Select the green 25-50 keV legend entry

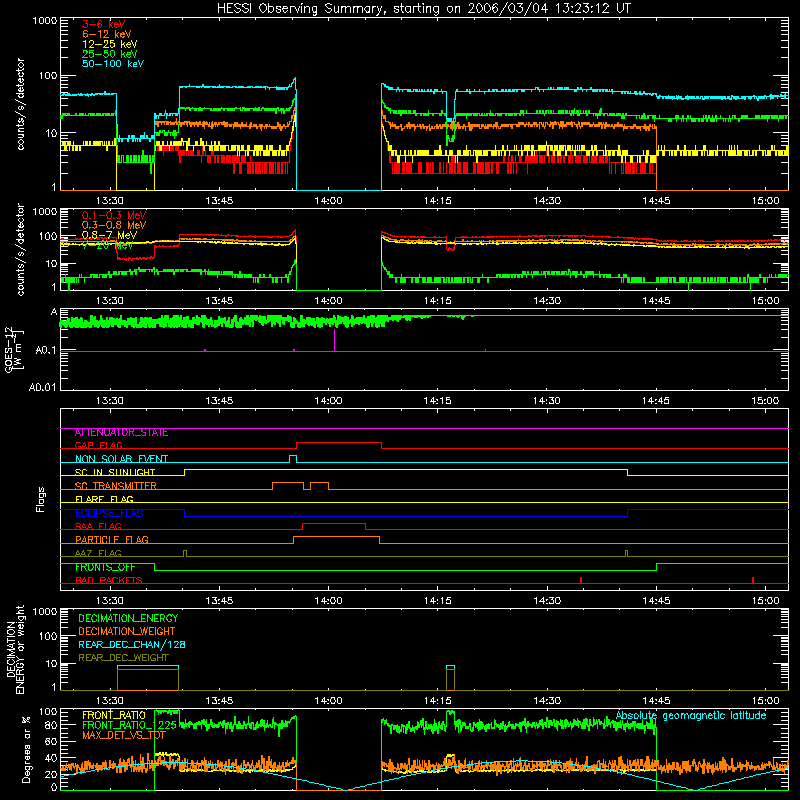click(x=109, y=54)
